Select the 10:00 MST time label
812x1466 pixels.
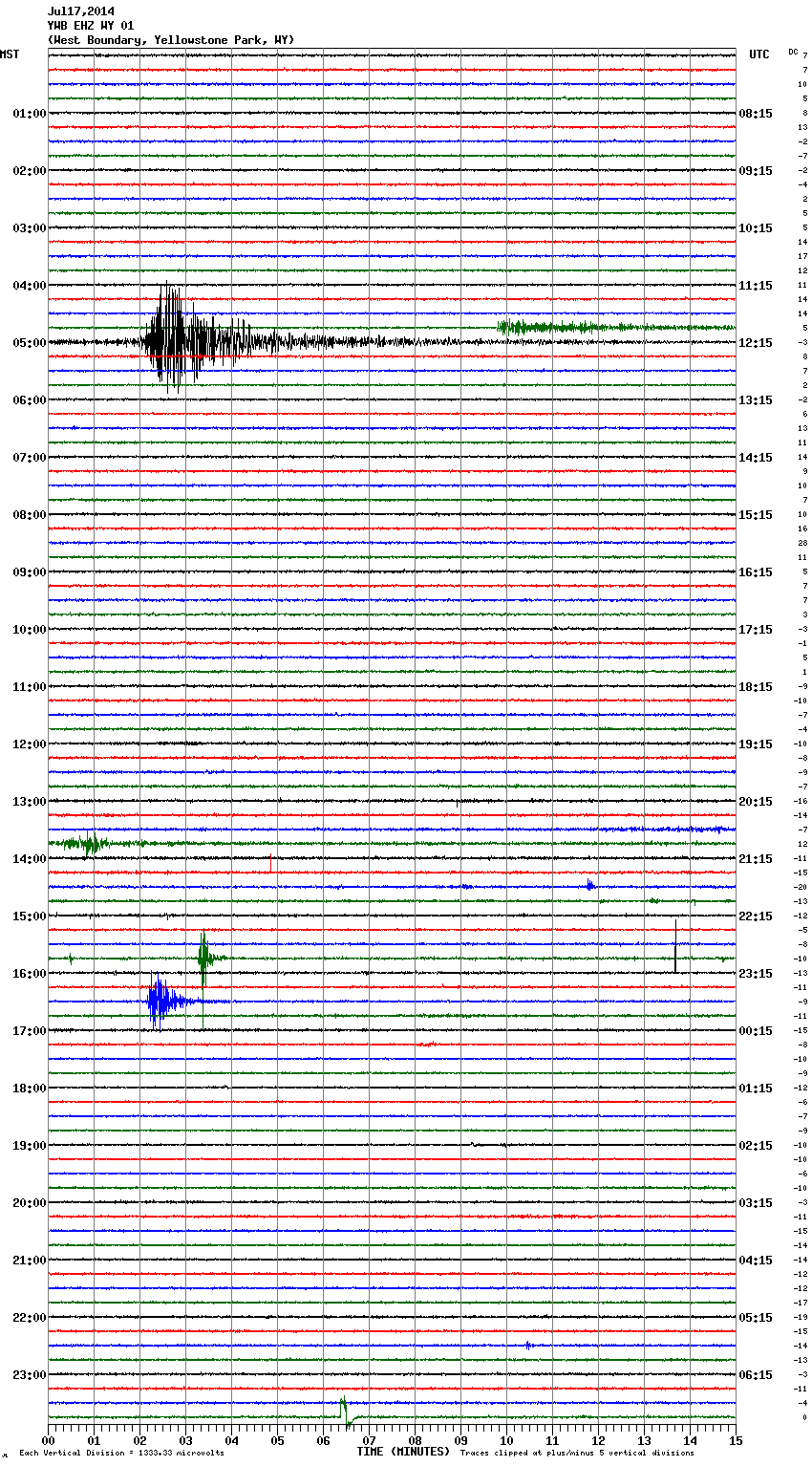(29, 630)
